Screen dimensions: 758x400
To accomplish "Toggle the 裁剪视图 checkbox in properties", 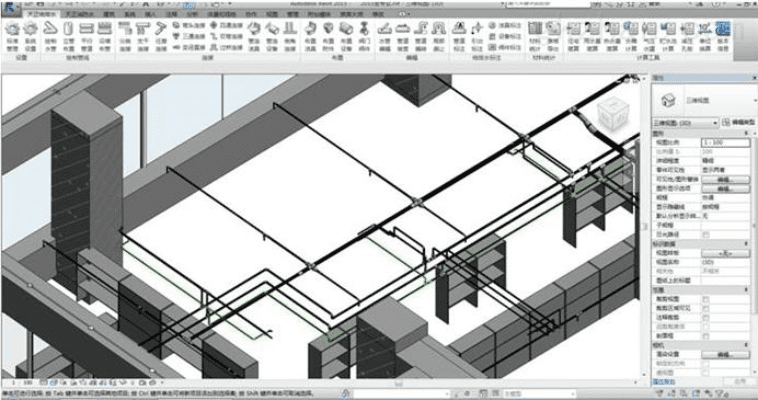I will (707, 298).
